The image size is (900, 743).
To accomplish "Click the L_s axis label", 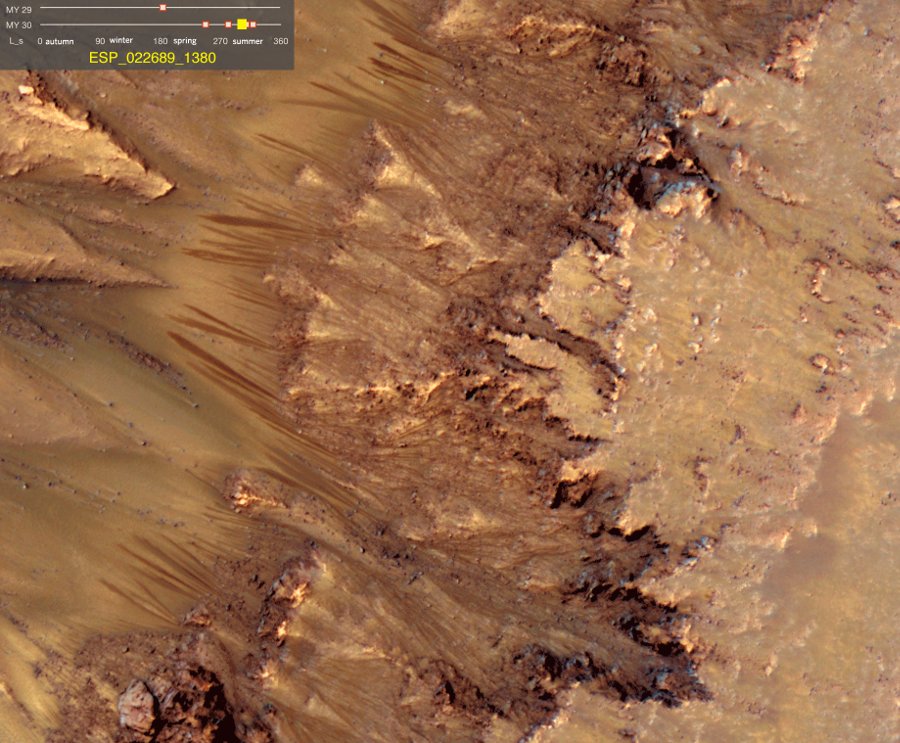I will click(x=16, y=41).
